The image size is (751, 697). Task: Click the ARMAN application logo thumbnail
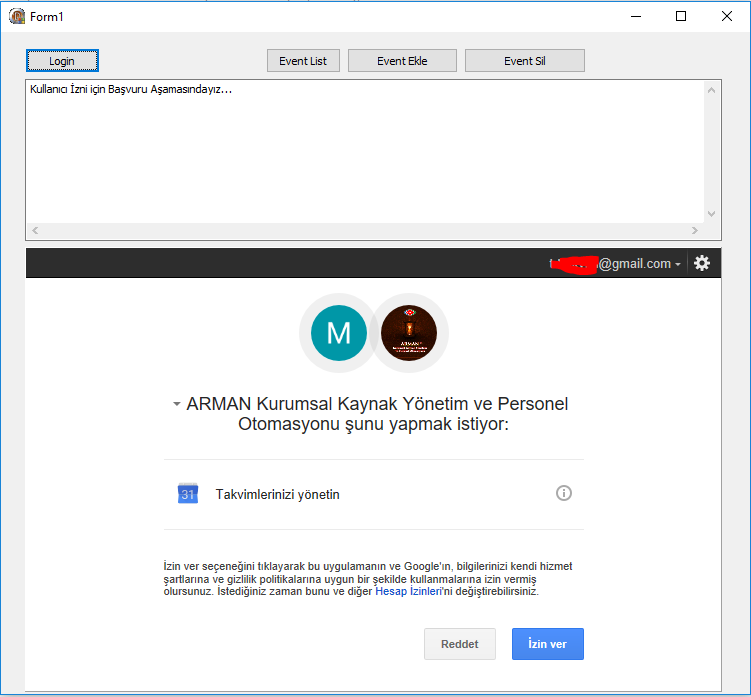click(x=409, y=333)
